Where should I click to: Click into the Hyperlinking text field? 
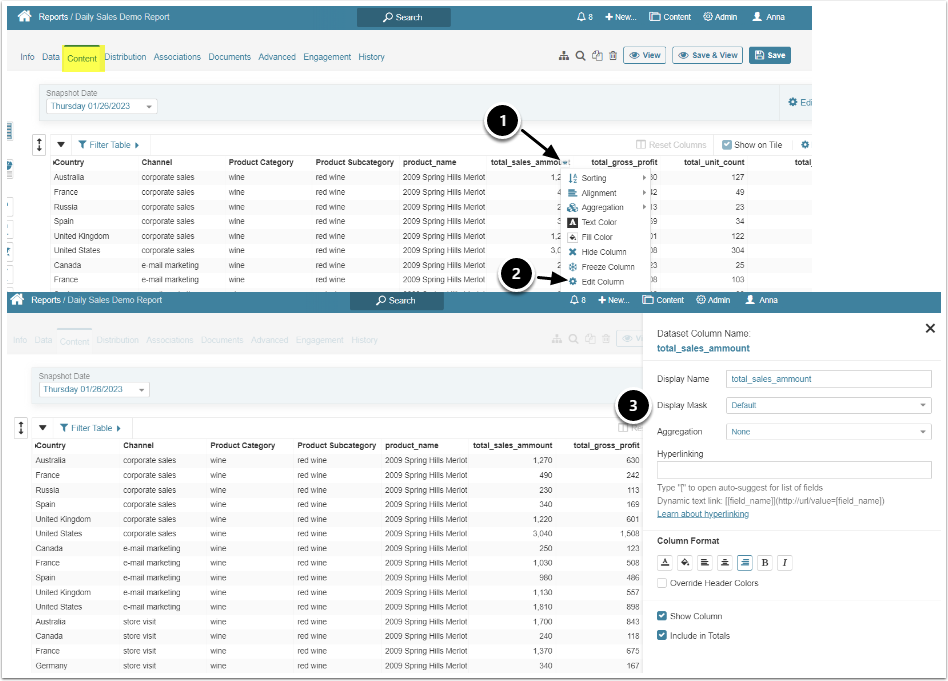pos(794,470)
